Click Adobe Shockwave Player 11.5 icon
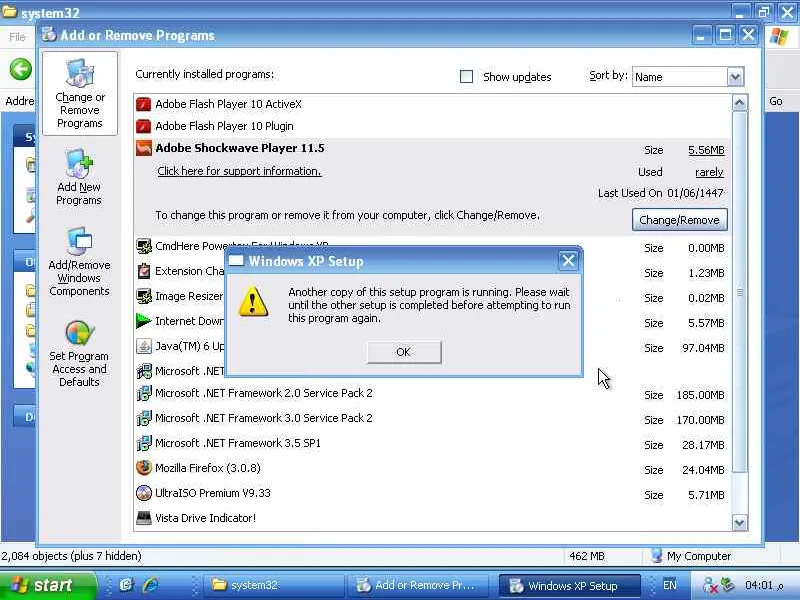 click(144, 148)
